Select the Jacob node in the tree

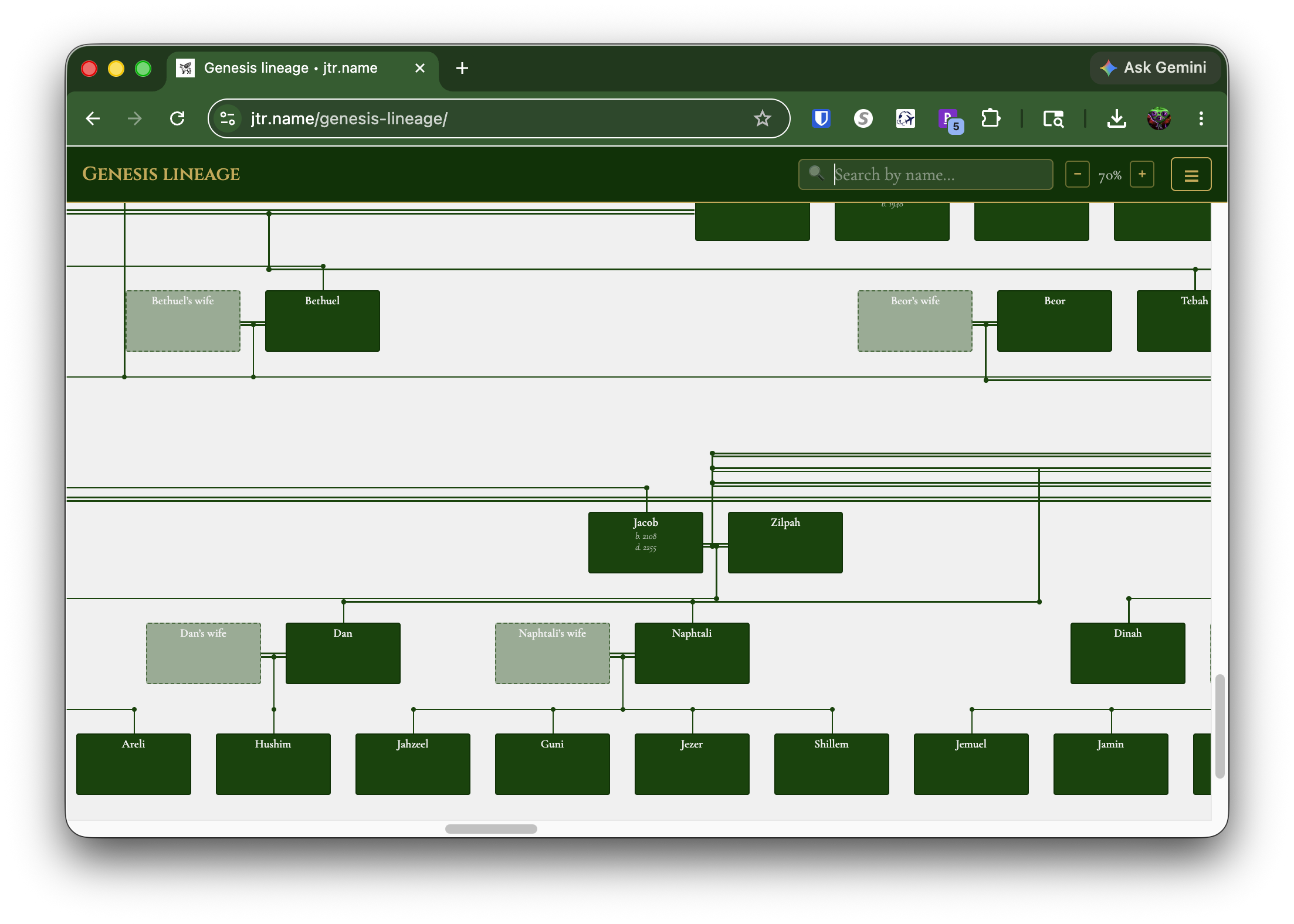(x=645, y=542)
